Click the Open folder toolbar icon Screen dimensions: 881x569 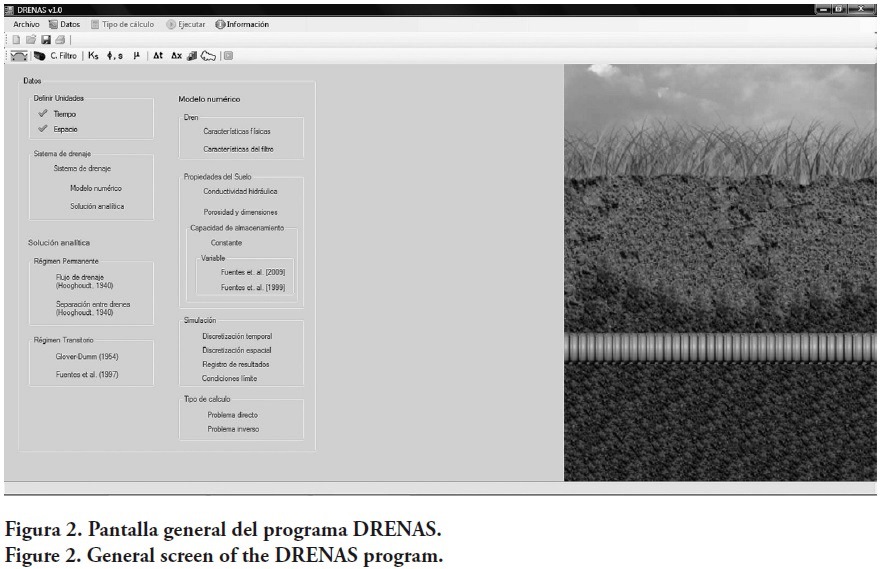click(31, 39)
